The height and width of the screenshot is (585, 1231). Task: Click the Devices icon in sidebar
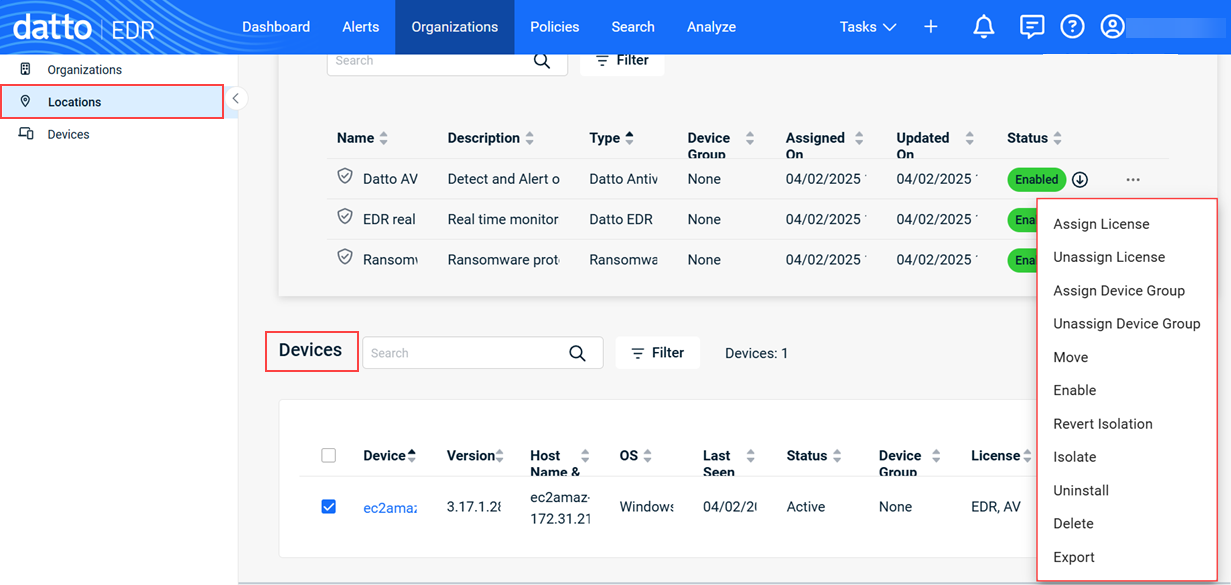pos(26,134)
